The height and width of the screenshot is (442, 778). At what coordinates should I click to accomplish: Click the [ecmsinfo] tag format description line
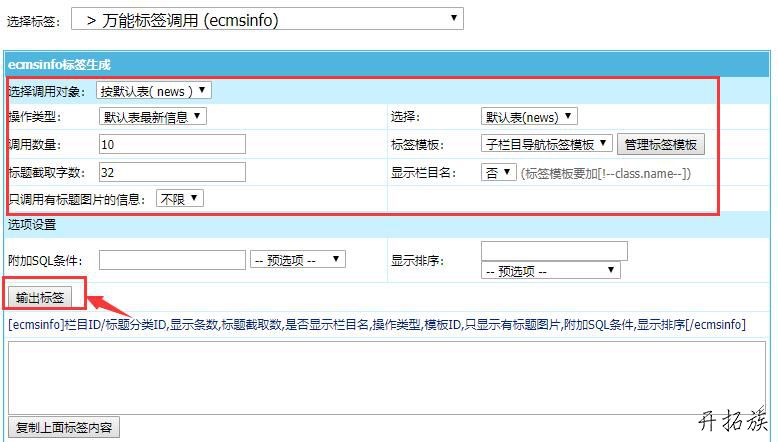[377, 324]
